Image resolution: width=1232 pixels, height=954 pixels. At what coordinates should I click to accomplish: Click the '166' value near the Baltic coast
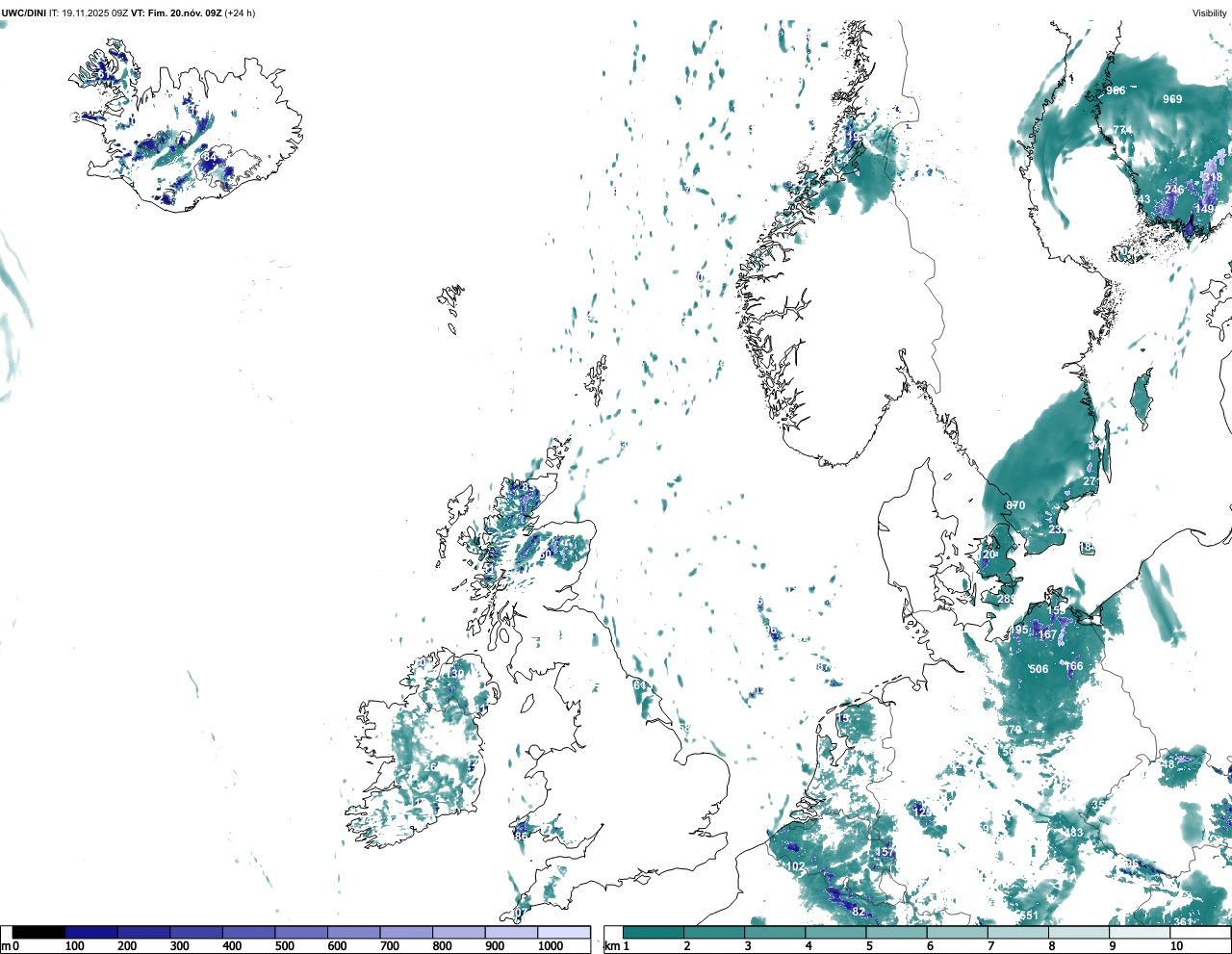coord(1074,666)
